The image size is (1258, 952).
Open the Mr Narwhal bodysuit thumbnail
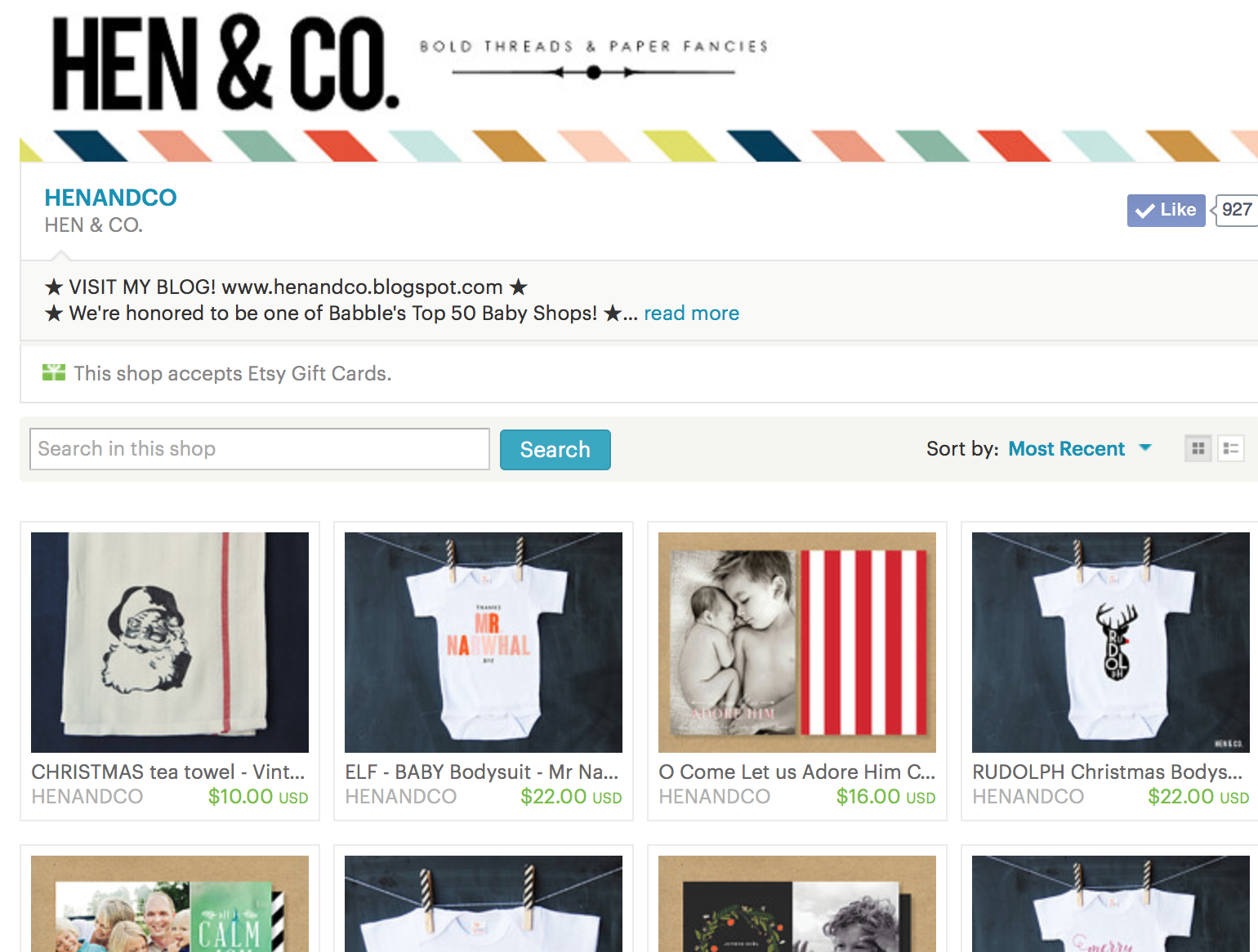484,643
